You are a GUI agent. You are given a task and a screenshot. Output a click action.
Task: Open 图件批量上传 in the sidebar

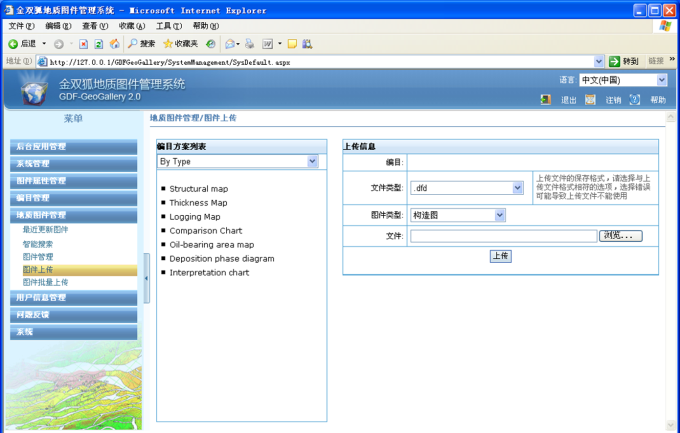[46, 282]
